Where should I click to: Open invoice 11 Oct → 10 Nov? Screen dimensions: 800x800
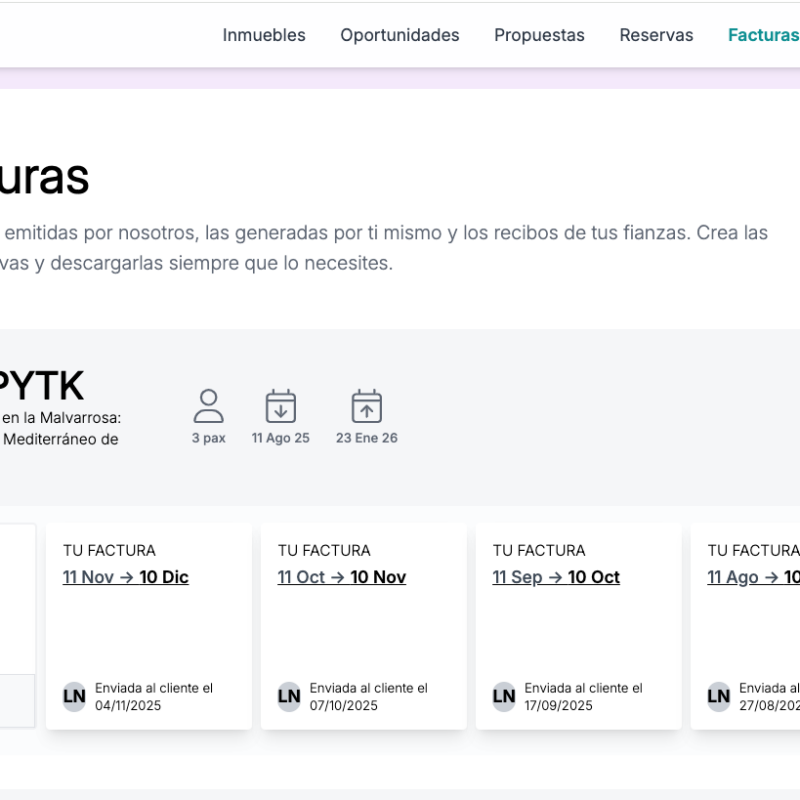tap(341, 577)
